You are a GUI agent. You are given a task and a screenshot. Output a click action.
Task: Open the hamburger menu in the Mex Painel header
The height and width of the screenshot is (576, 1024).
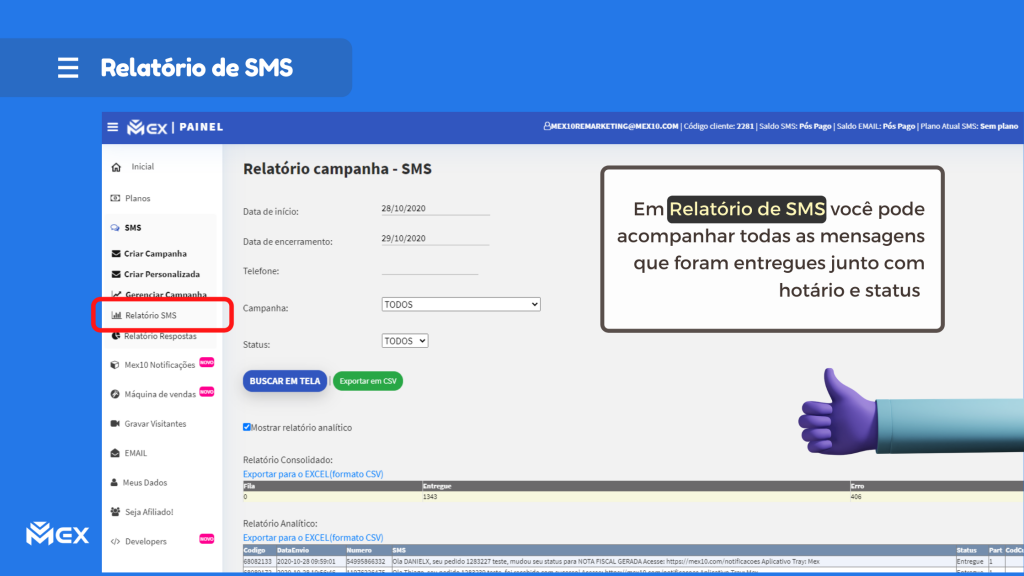click(112, 127)
